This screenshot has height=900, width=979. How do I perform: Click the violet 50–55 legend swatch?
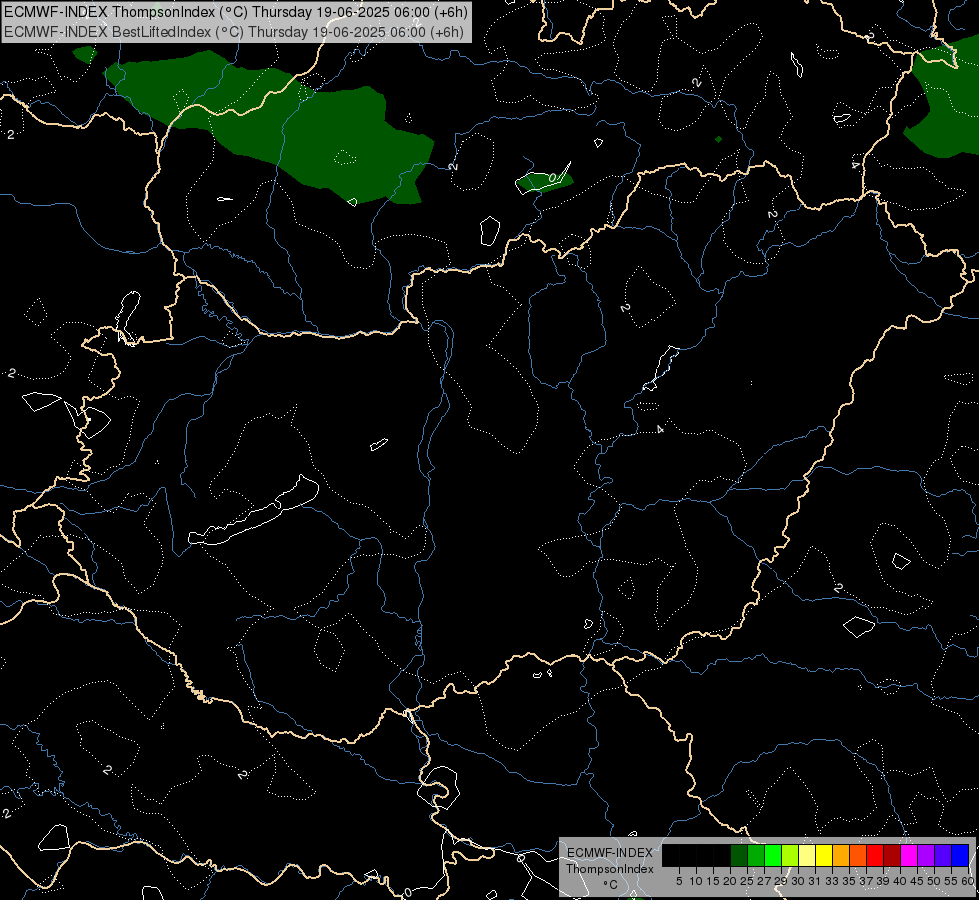click(943, 855)
